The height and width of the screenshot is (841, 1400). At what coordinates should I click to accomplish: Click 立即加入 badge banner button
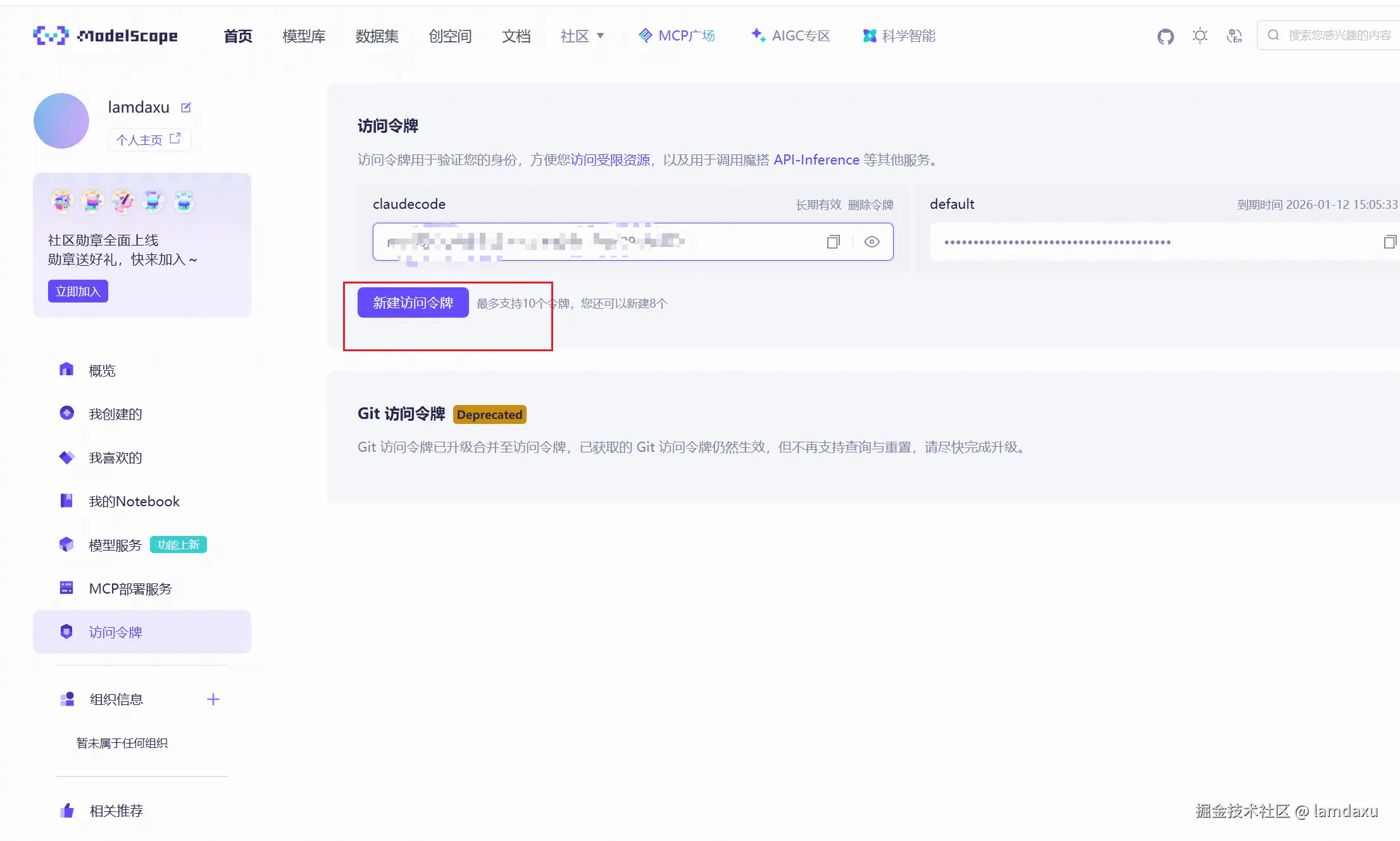78,291
